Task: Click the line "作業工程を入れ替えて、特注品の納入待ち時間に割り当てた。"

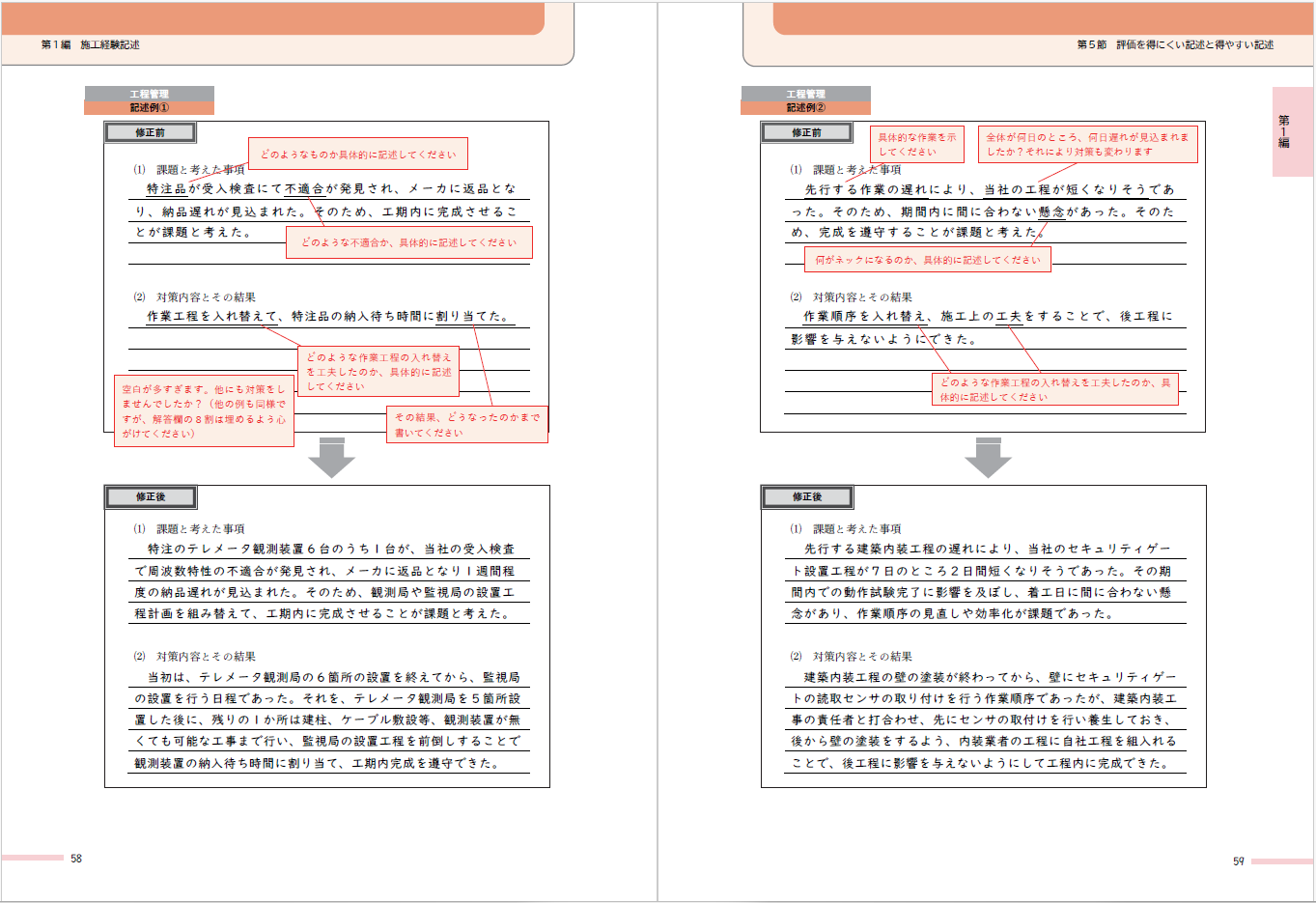Action: click(x=328, y=316)
